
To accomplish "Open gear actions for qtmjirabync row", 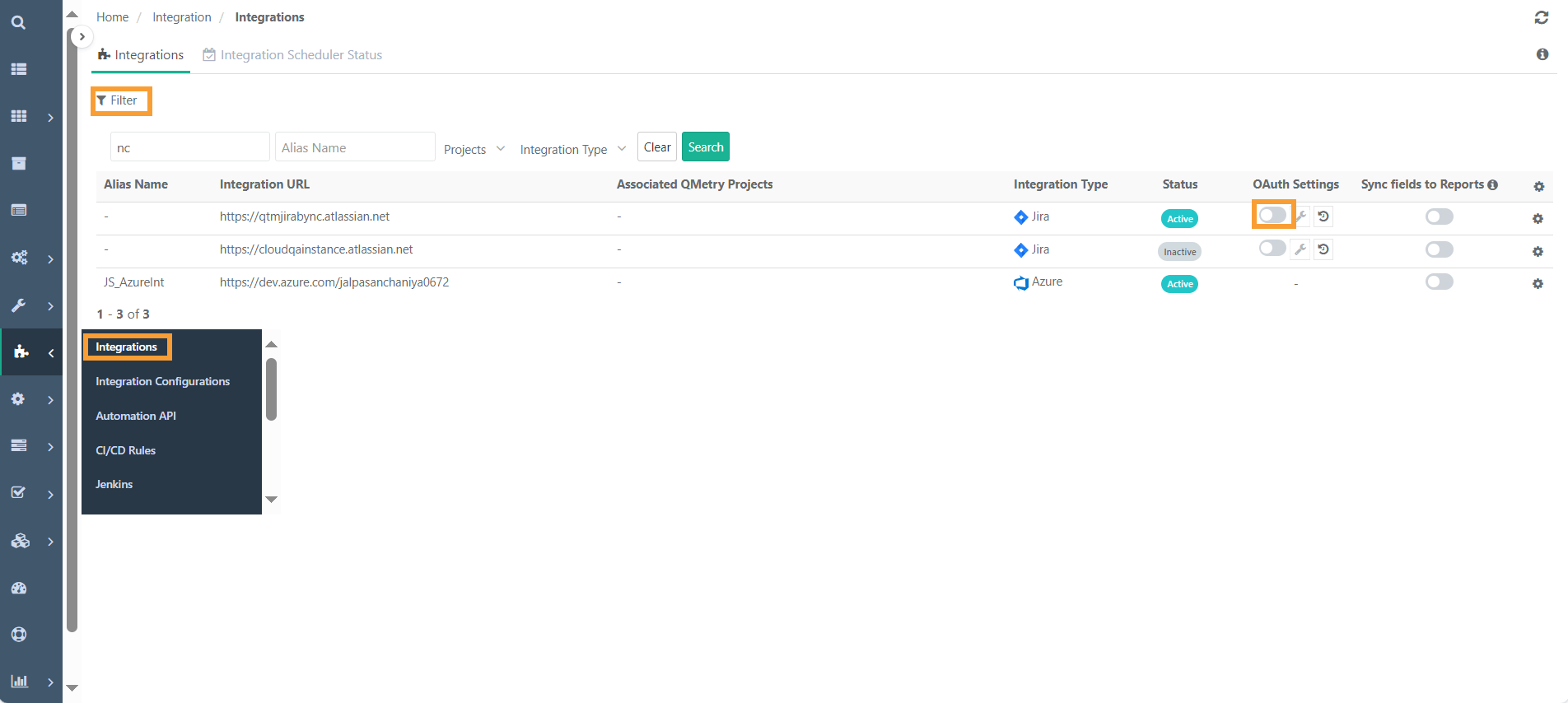I will coord(1538,219).
